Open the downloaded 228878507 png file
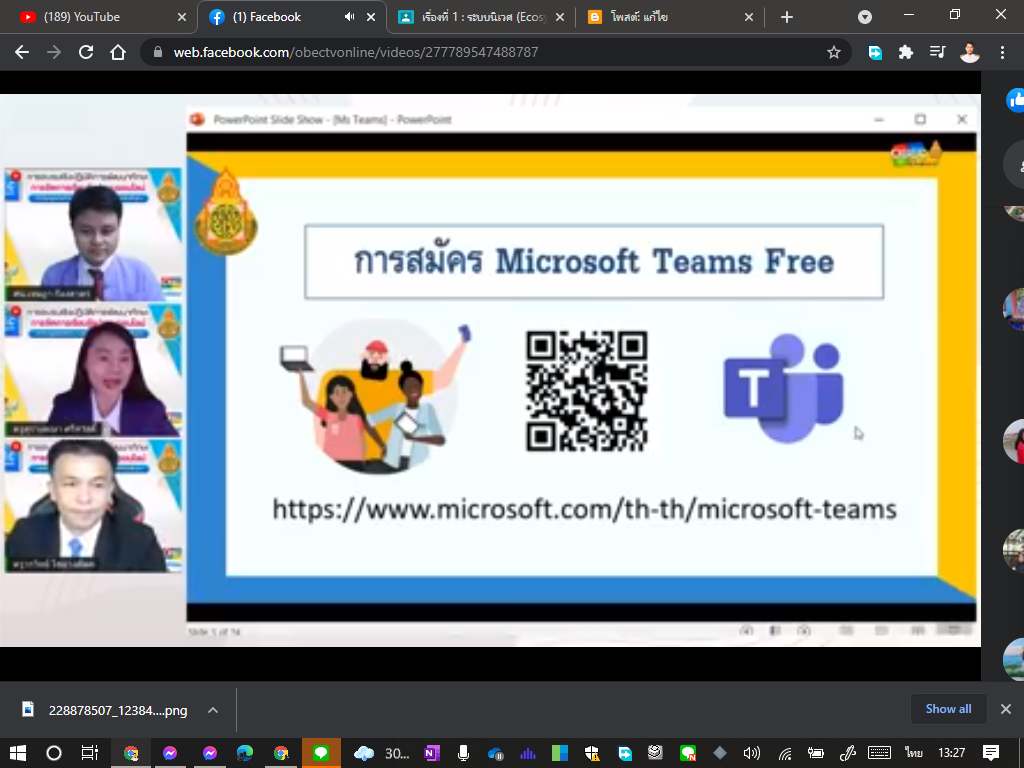The width and height of the screenshot is (1024, 768). tap(104, 710)
